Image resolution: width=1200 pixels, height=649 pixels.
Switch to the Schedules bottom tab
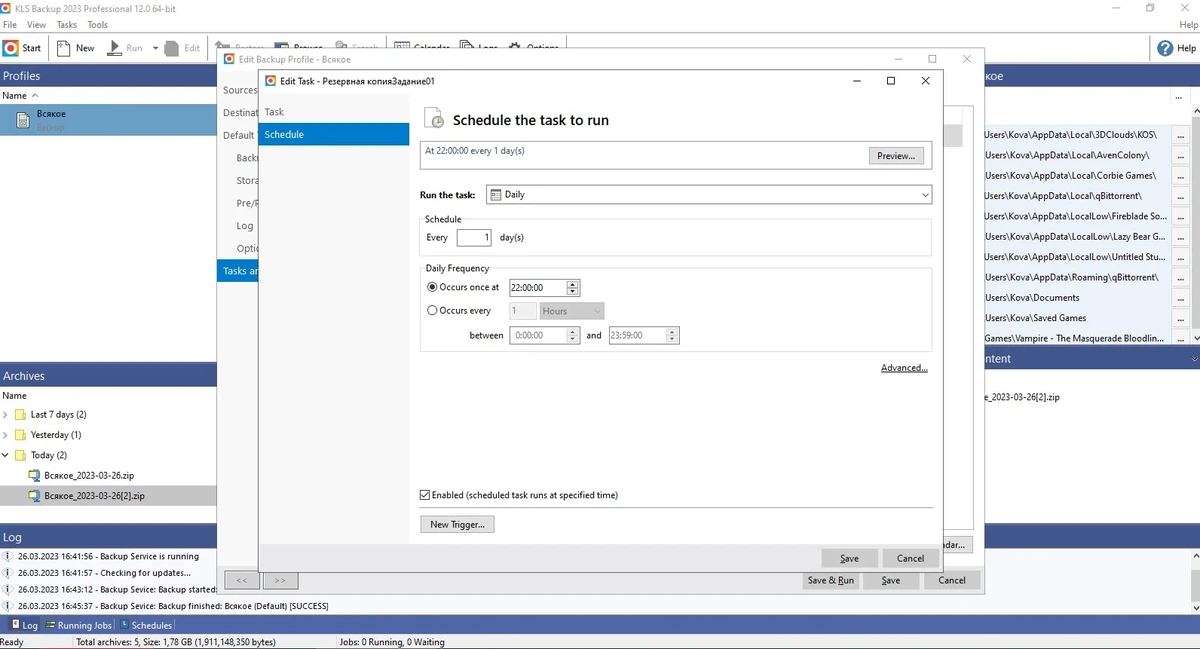[145, 625]
